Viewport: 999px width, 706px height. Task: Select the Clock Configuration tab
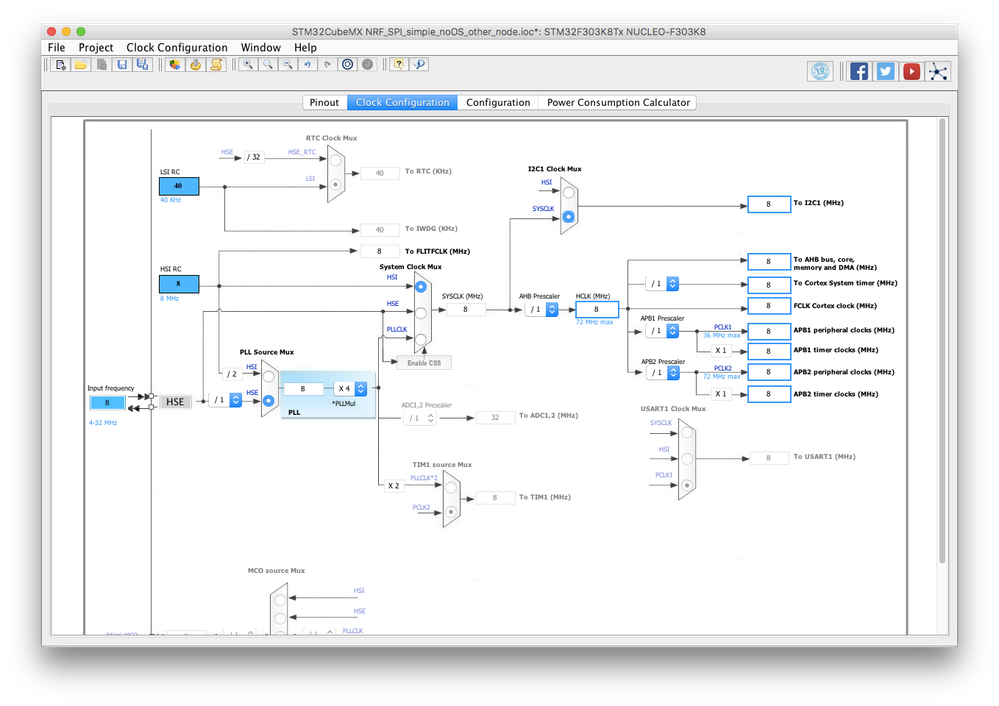(403, 103)
